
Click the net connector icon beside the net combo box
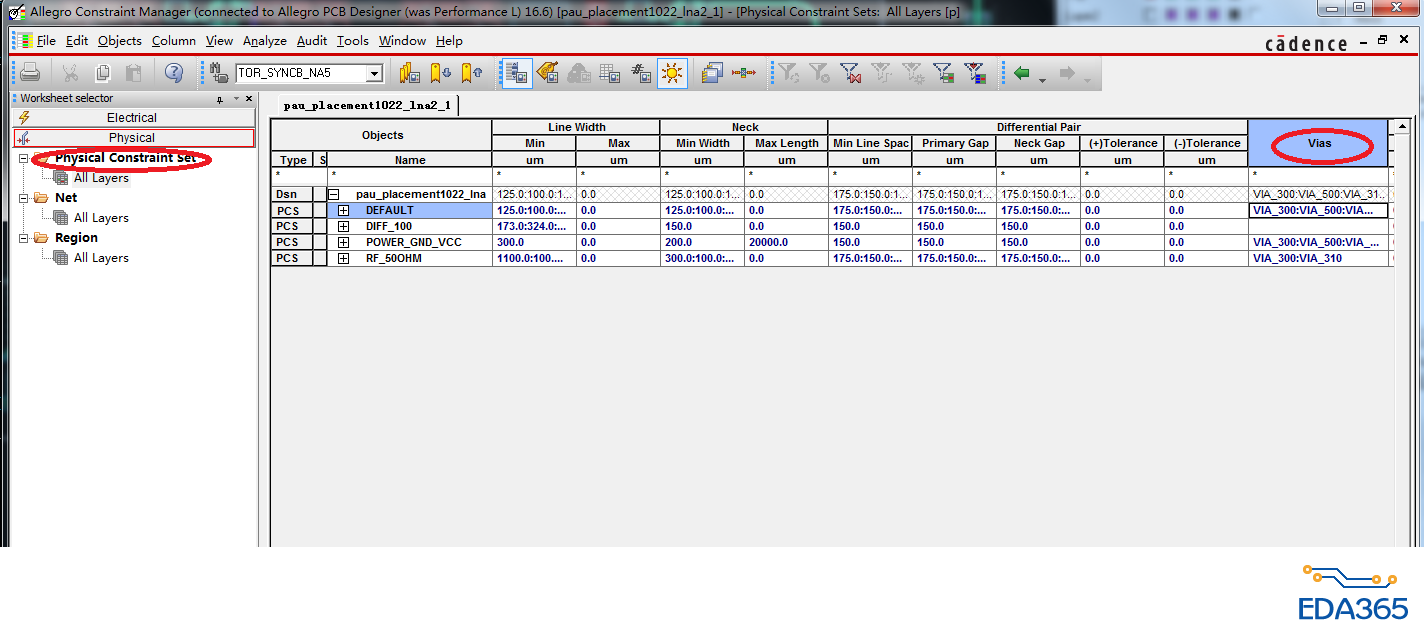point(219,73)
